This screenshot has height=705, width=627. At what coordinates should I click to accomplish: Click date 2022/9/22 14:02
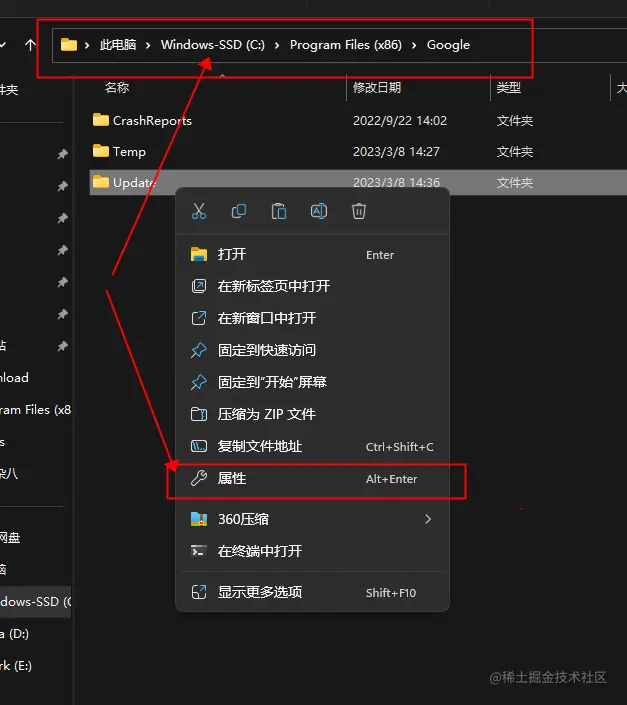(400, 120)
